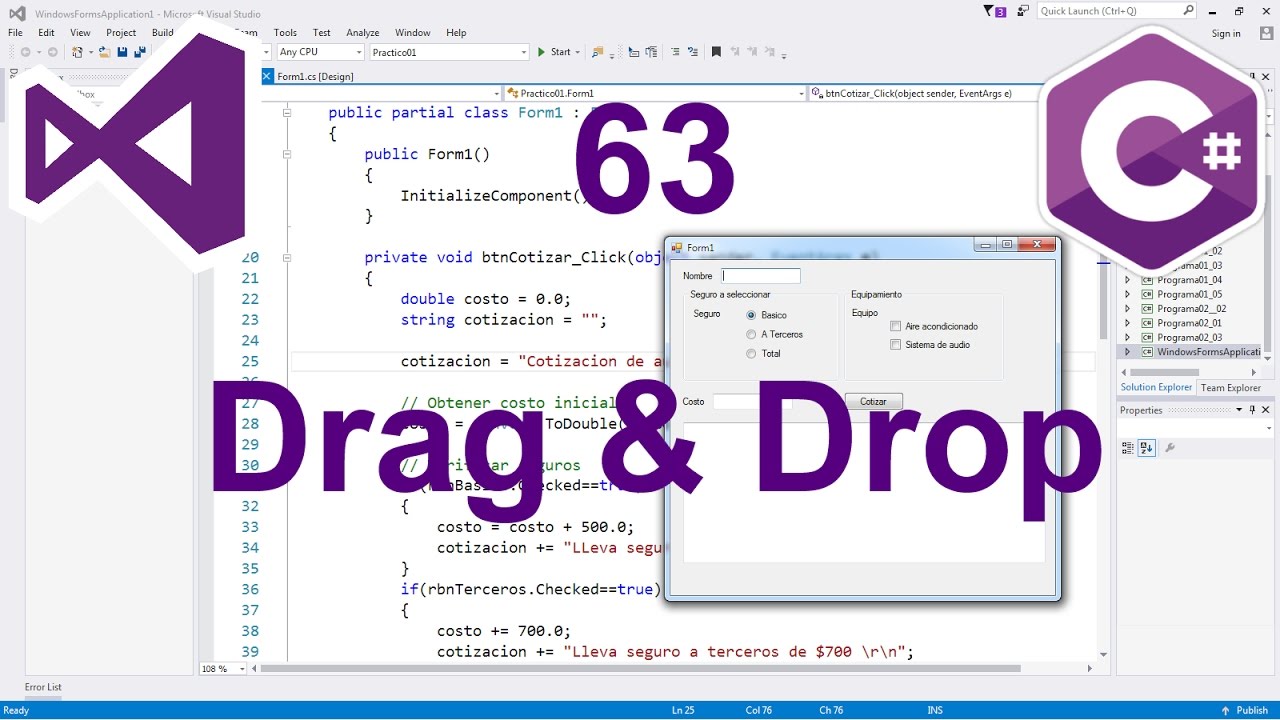
Task: Switch to the Solution Explorer tab
Action: click(1156, 388)
